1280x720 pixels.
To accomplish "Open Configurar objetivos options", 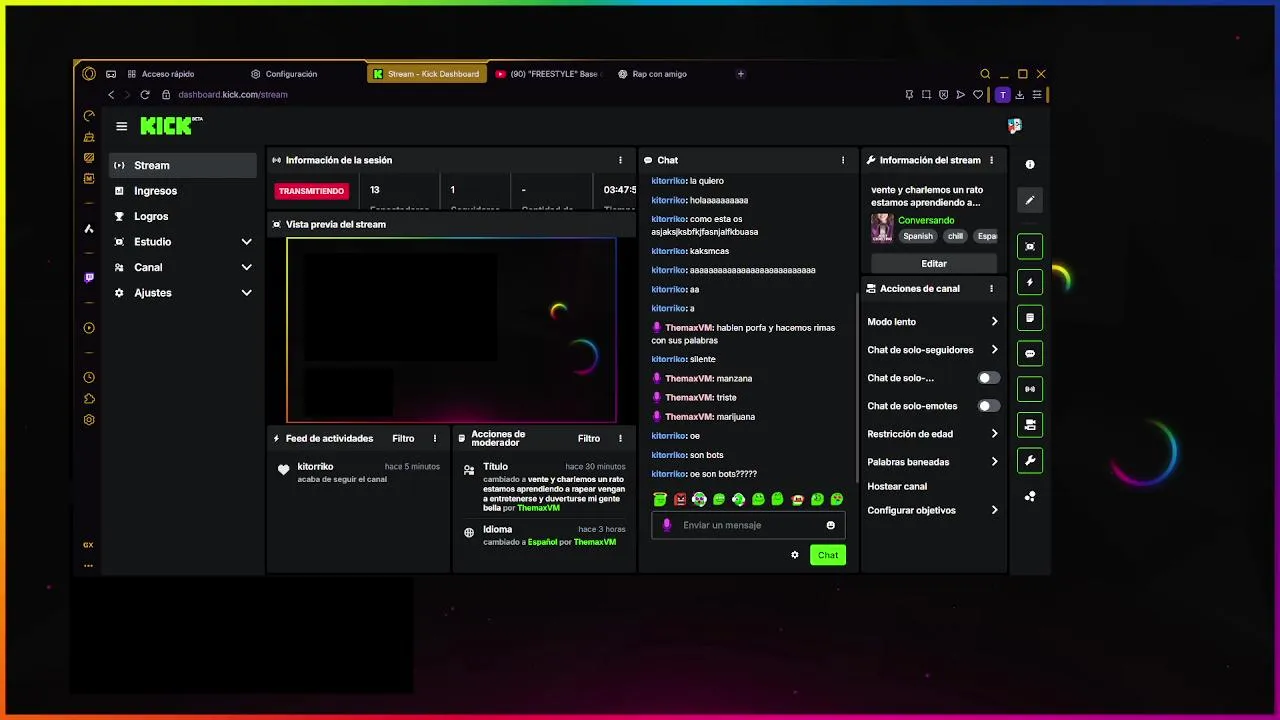I will [933, 510].
